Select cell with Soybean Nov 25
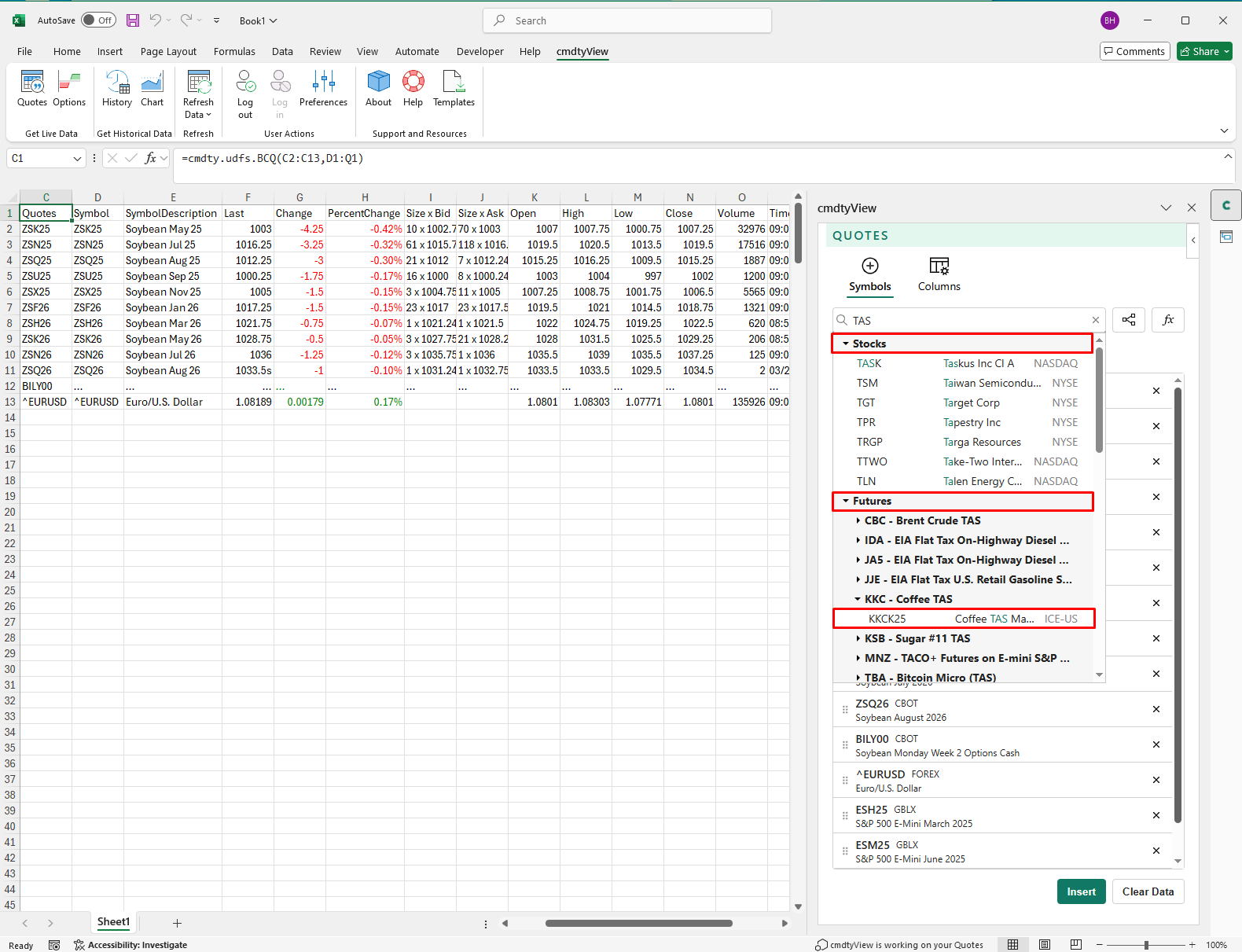This screenshot has width=1242, height=952. (172, 292)
